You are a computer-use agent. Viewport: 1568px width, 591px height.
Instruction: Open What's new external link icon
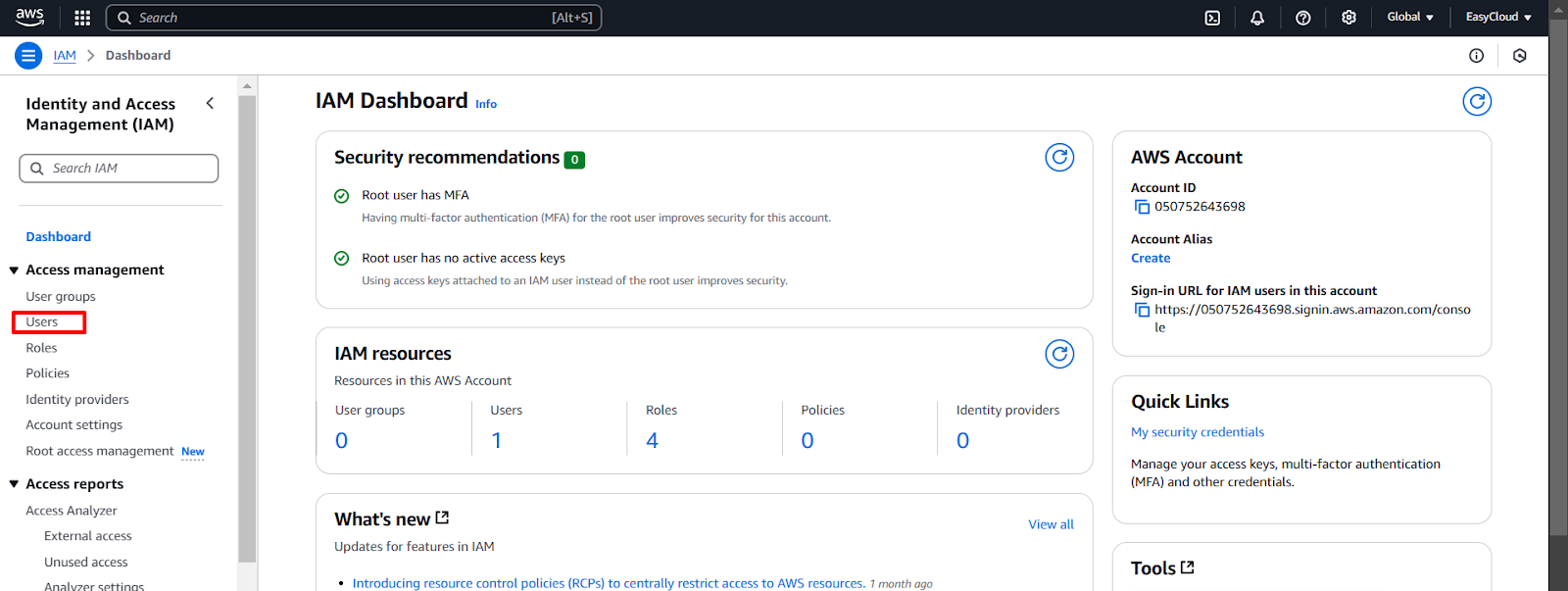tap(442, 517)
